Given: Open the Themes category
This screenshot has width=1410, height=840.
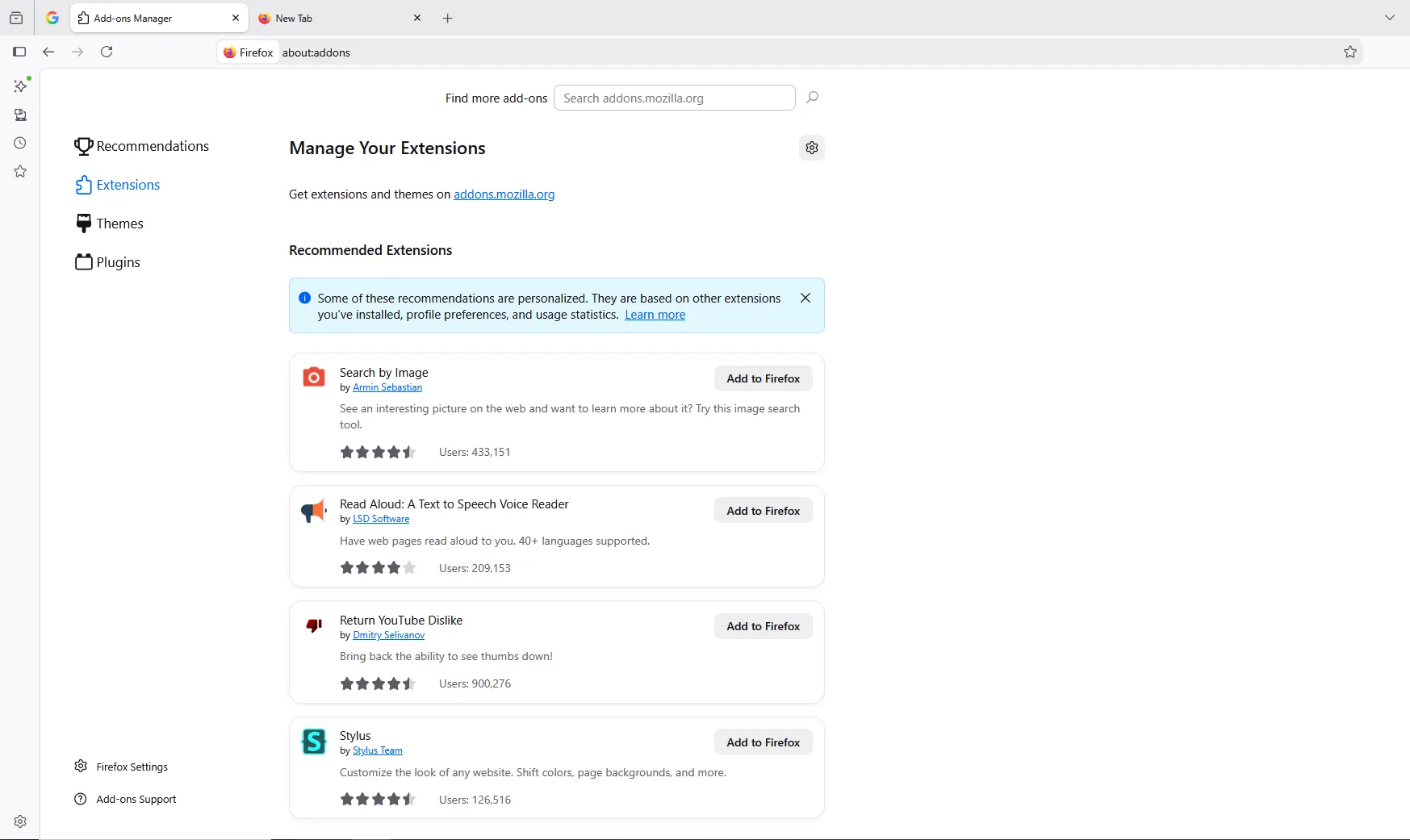Looking at the screenshot, I should pos(109,224).
